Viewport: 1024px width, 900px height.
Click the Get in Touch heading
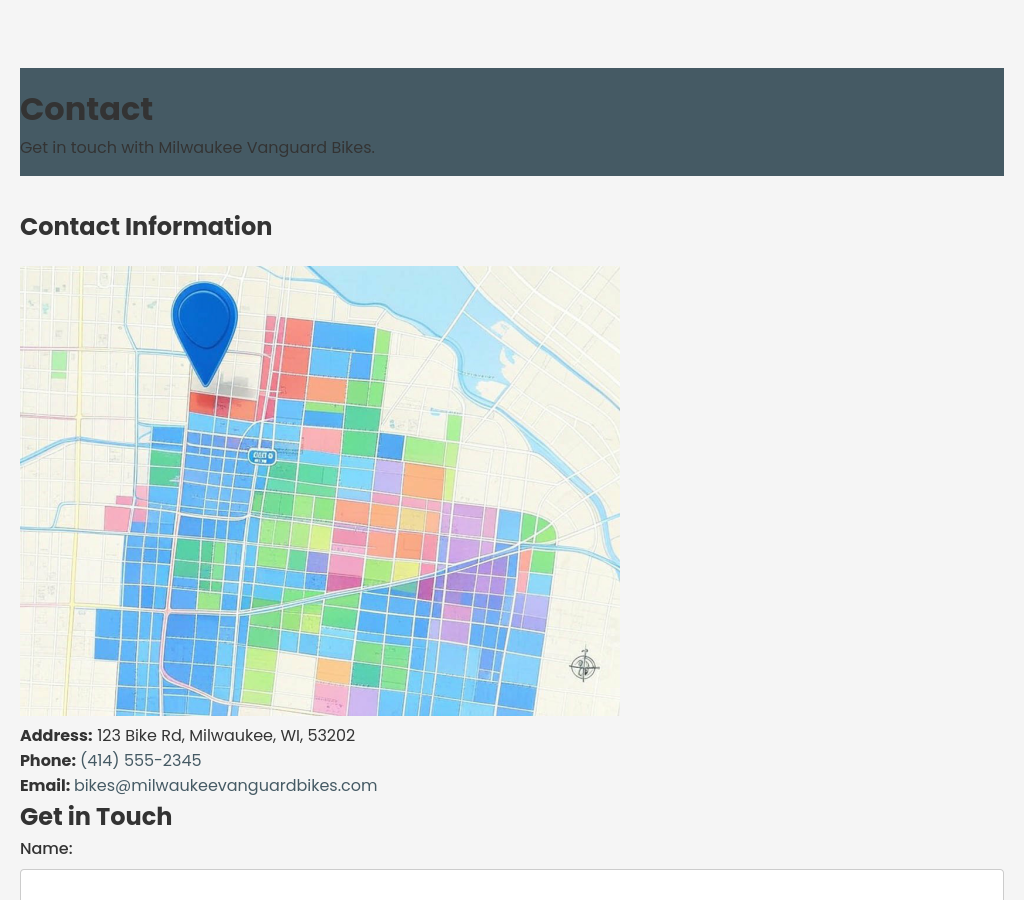tap(96, 817)
